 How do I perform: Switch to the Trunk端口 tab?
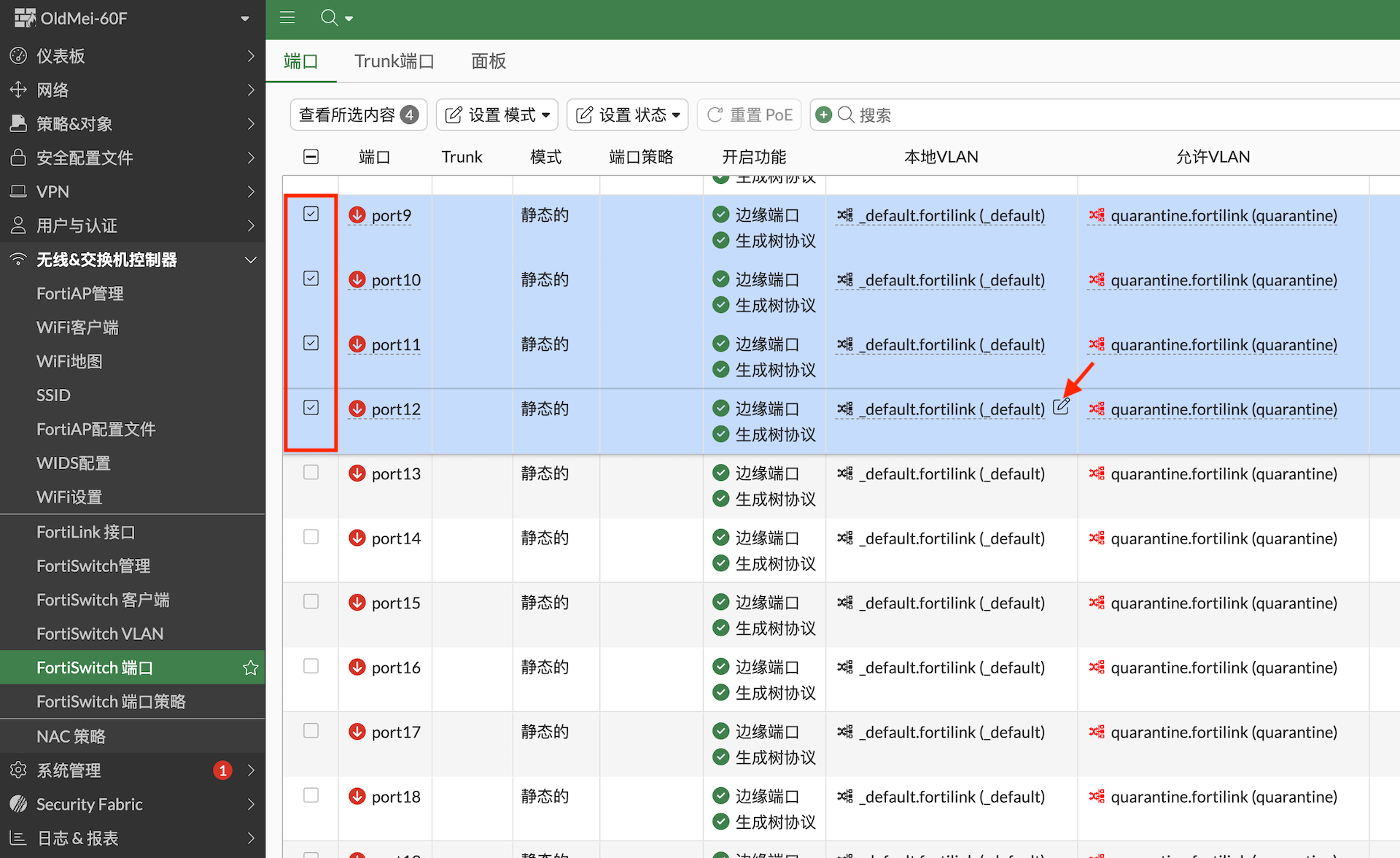[394, 61]
